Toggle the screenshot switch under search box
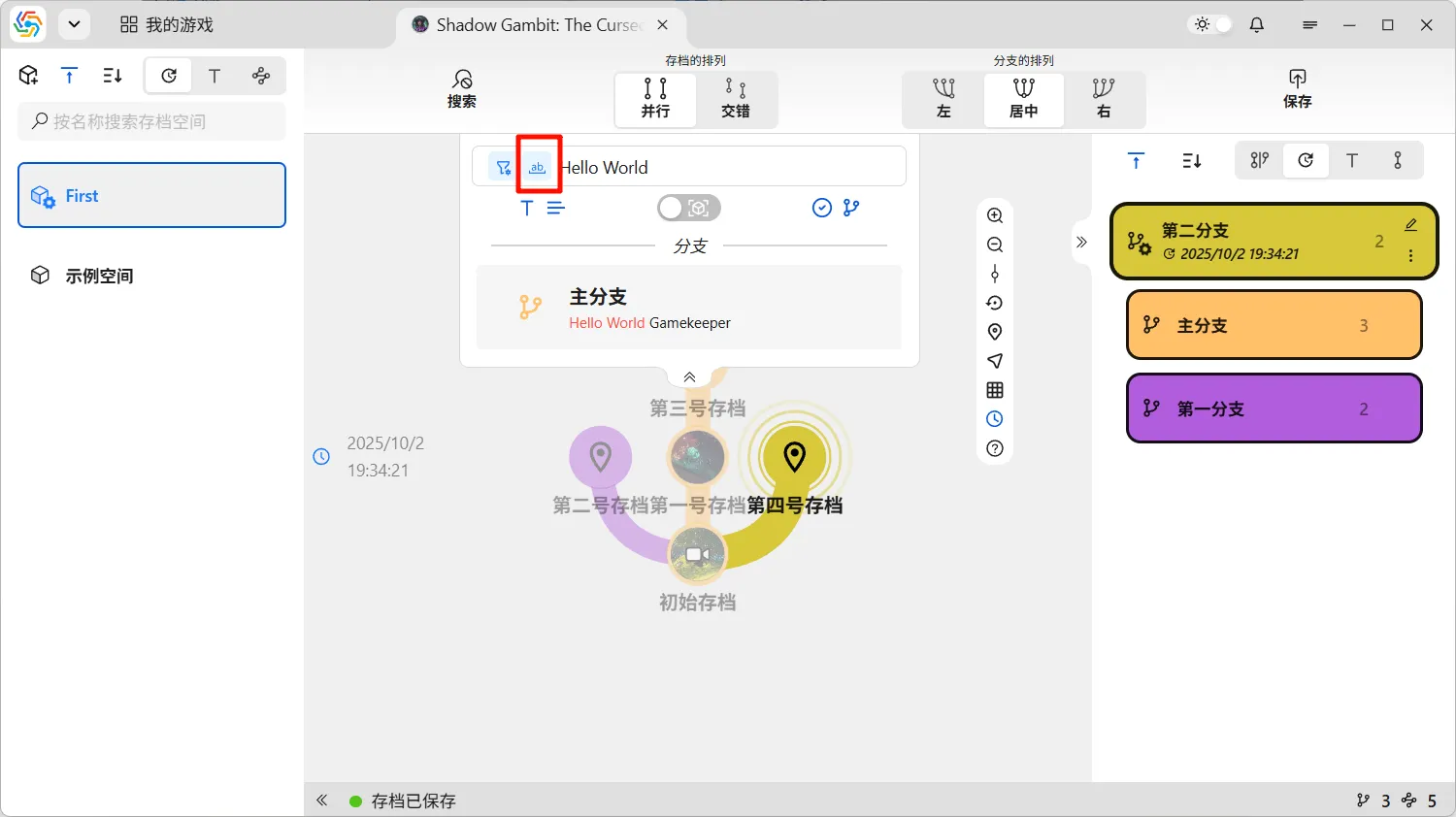 click(x=688, y=208)
